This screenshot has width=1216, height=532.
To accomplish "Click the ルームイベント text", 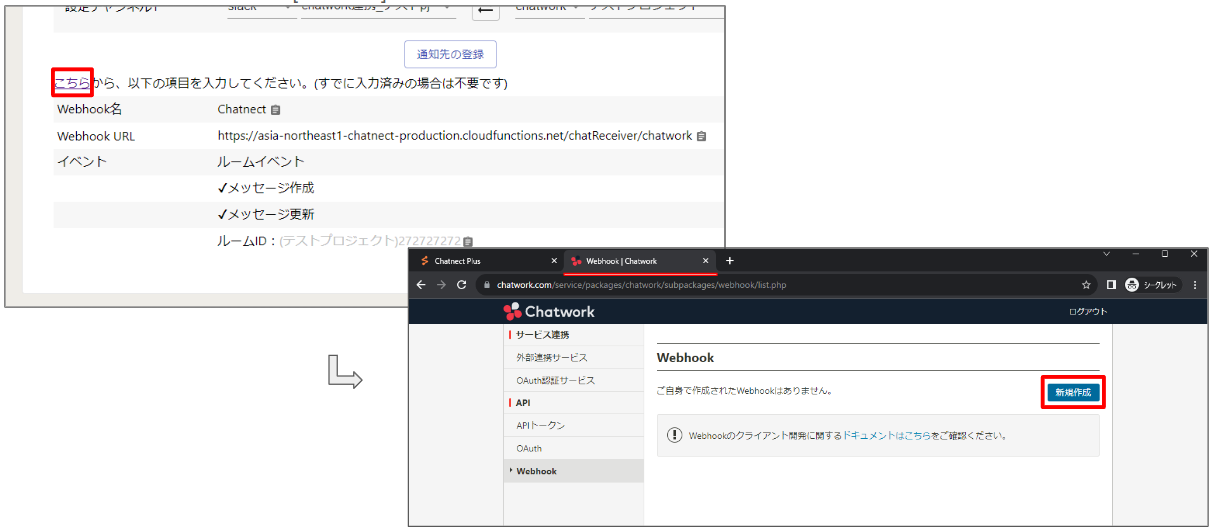I will pos(261,161).
